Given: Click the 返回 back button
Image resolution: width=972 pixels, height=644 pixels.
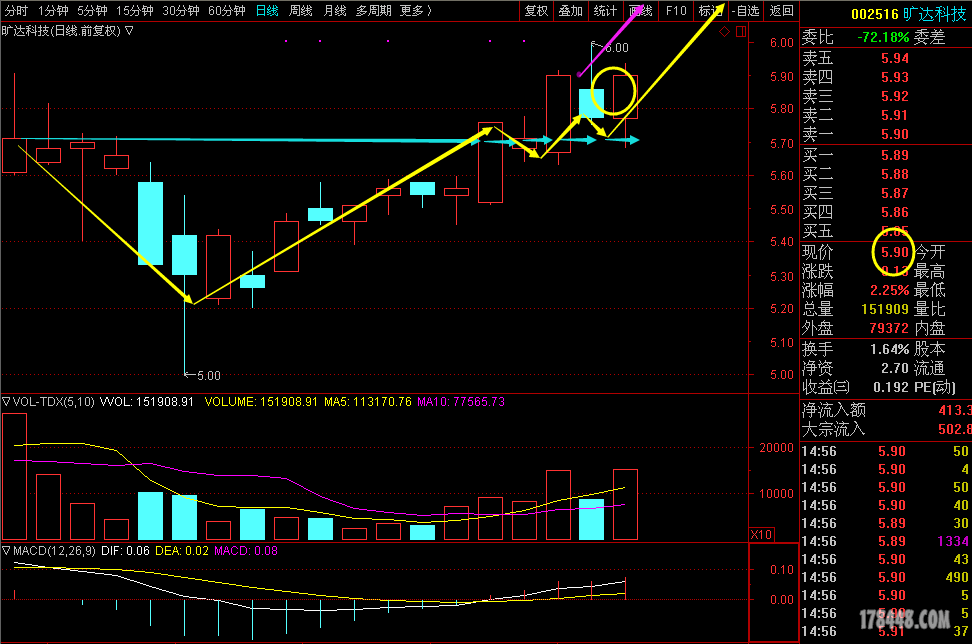Looking at the screenshot, I should tap(781, 11).
